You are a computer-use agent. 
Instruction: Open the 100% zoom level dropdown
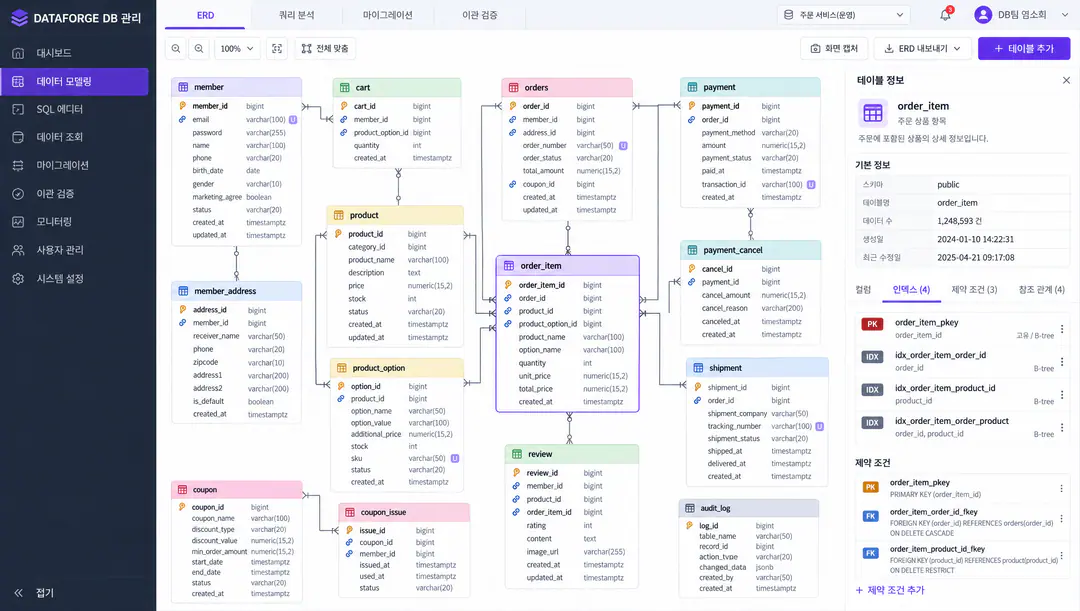237,48
